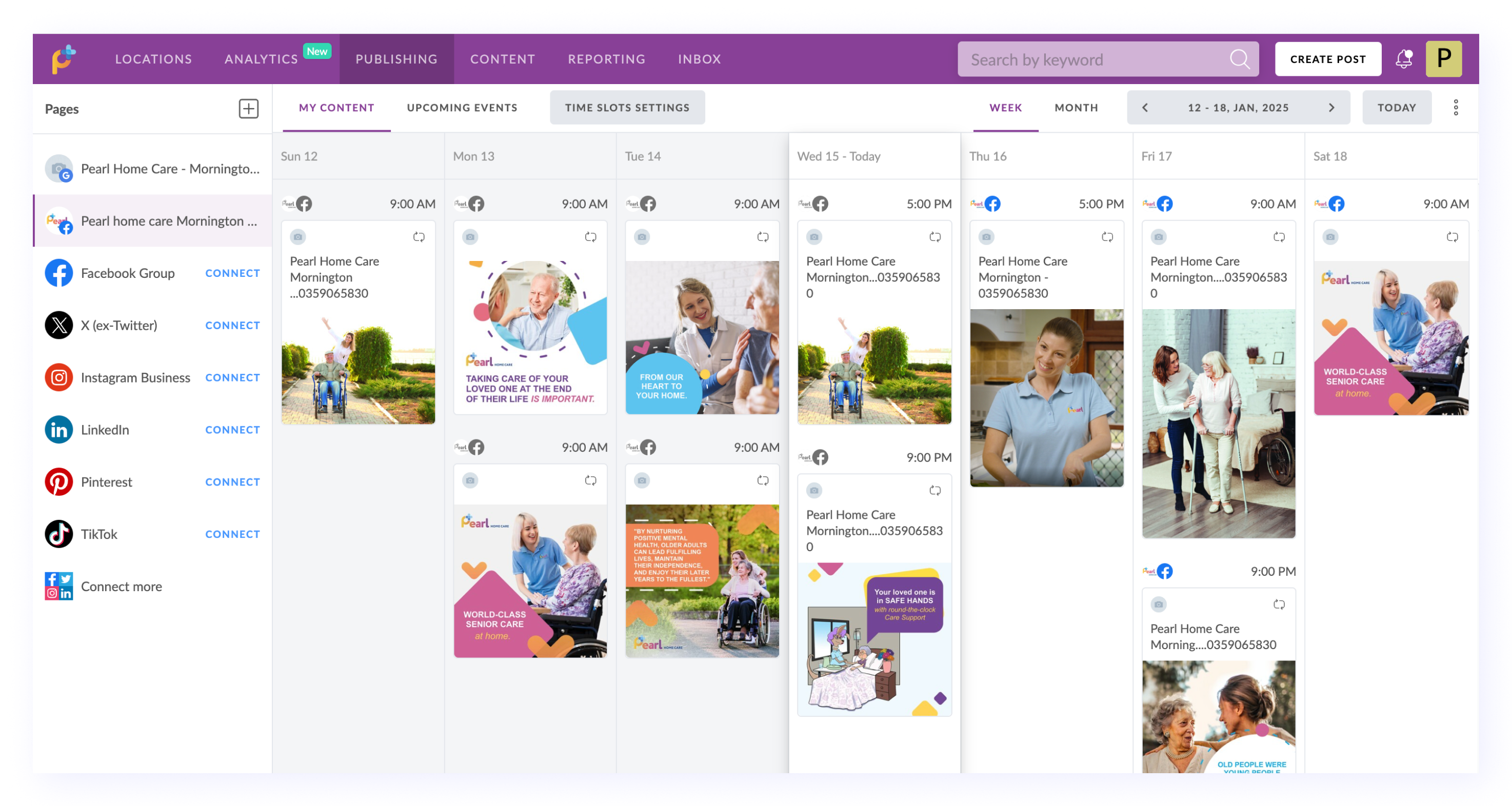Click camera icon on Thu 16 post
1512x806 pixels.
(x=987, y=237)
